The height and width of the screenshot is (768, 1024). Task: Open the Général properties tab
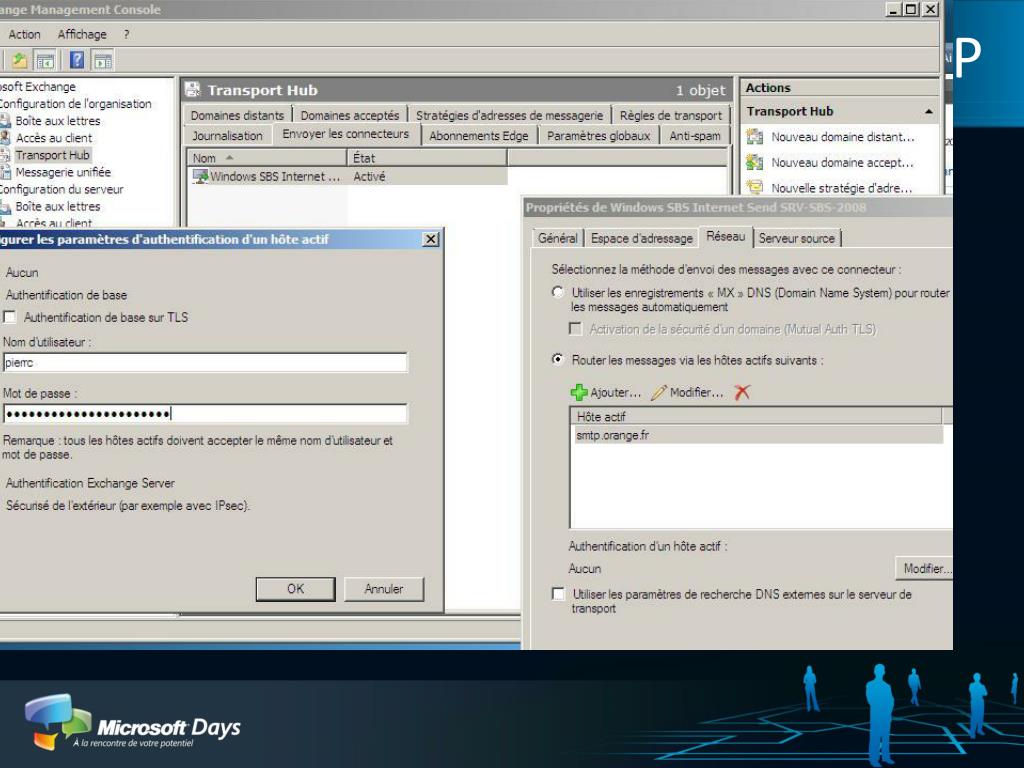click(x=558, y=238)
